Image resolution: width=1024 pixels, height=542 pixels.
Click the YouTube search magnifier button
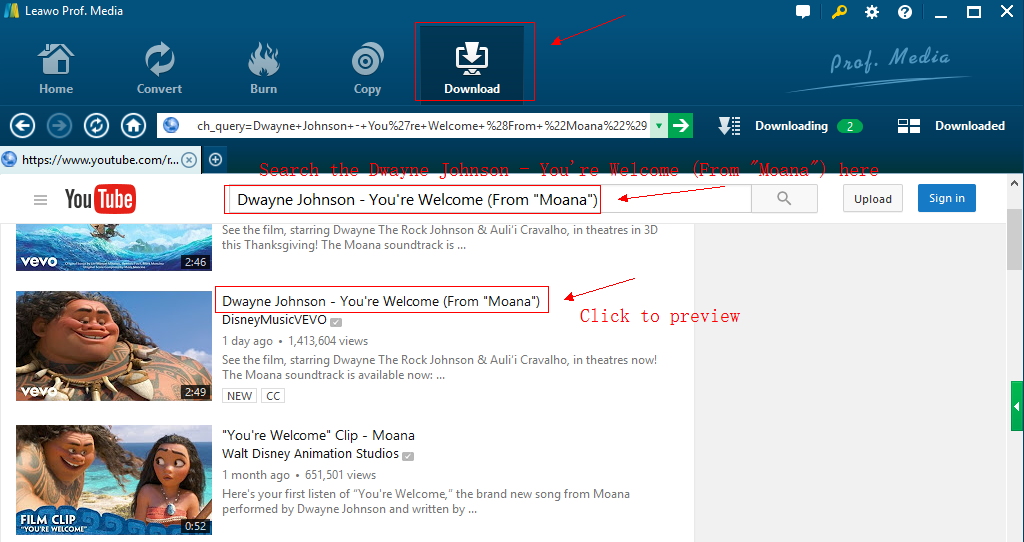[x=784, y=199]
